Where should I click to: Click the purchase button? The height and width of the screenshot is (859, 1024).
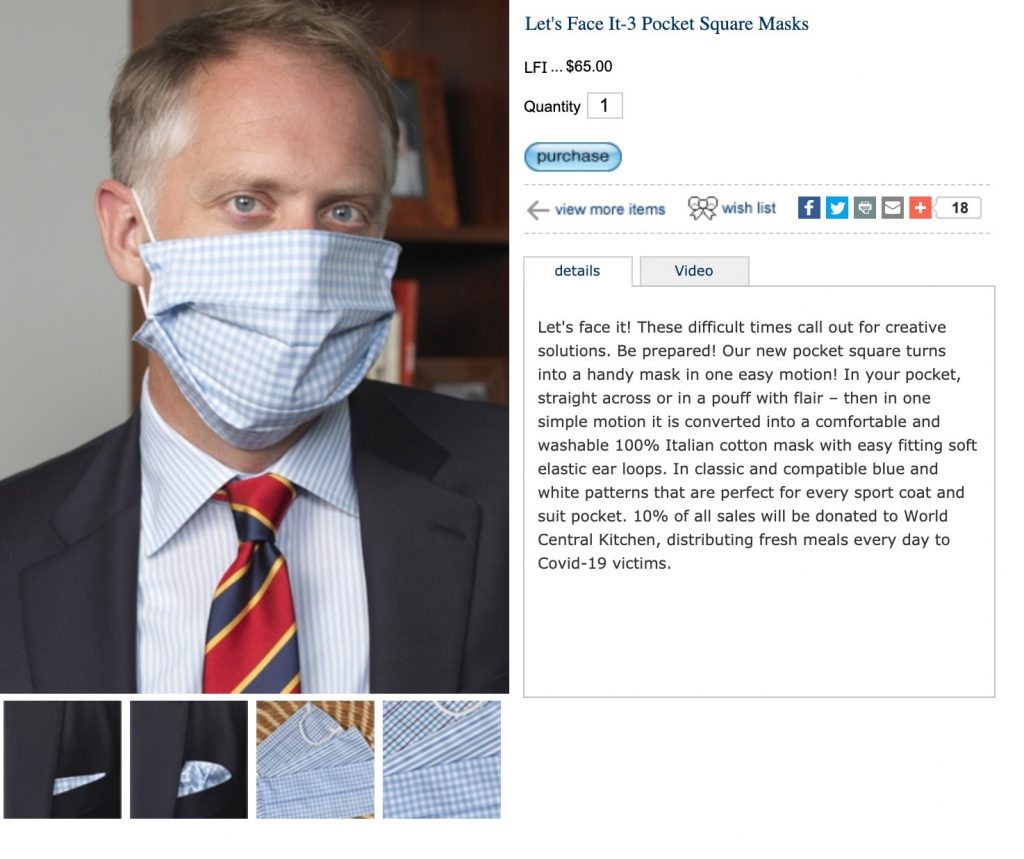(x=573, y=157)
